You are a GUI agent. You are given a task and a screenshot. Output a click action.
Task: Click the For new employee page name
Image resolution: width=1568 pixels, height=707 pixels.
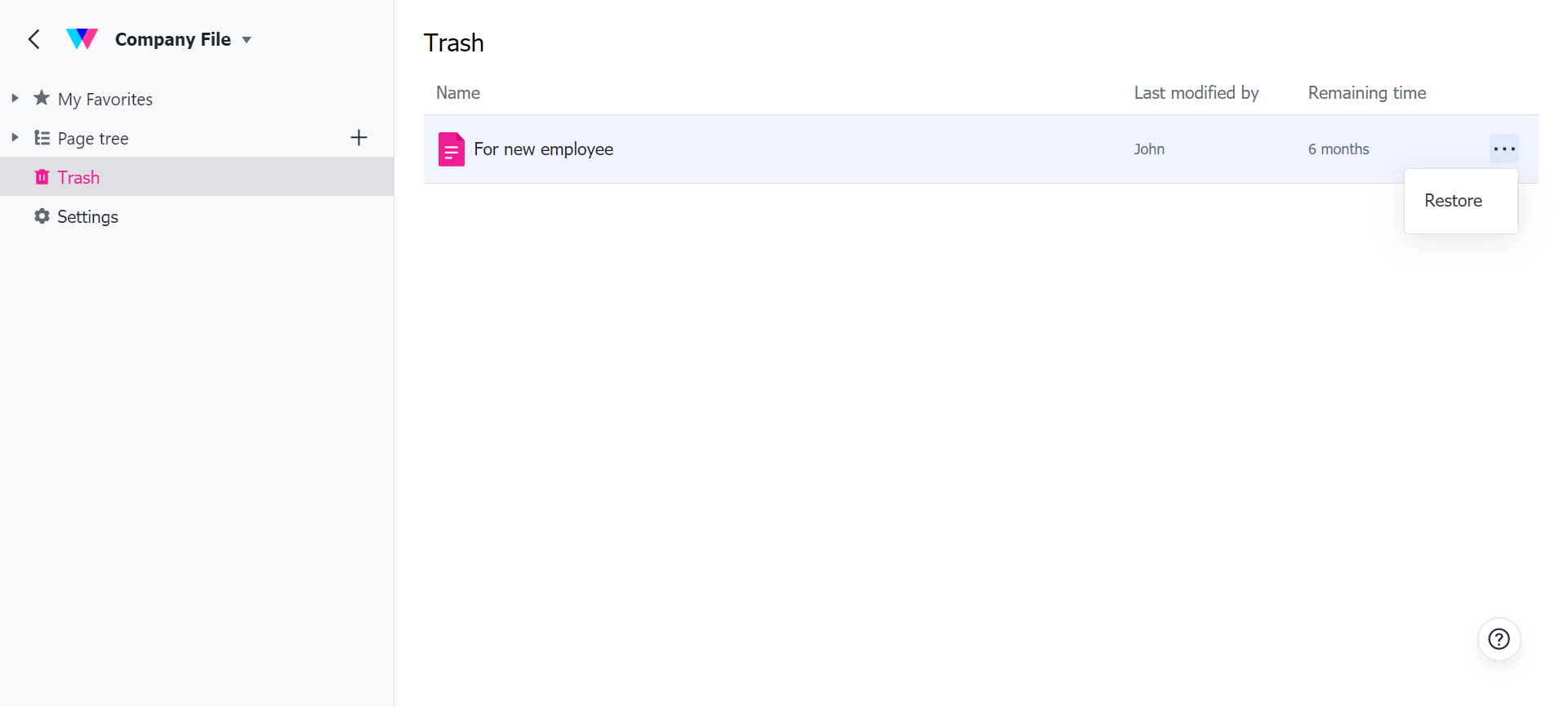(543, 149)
